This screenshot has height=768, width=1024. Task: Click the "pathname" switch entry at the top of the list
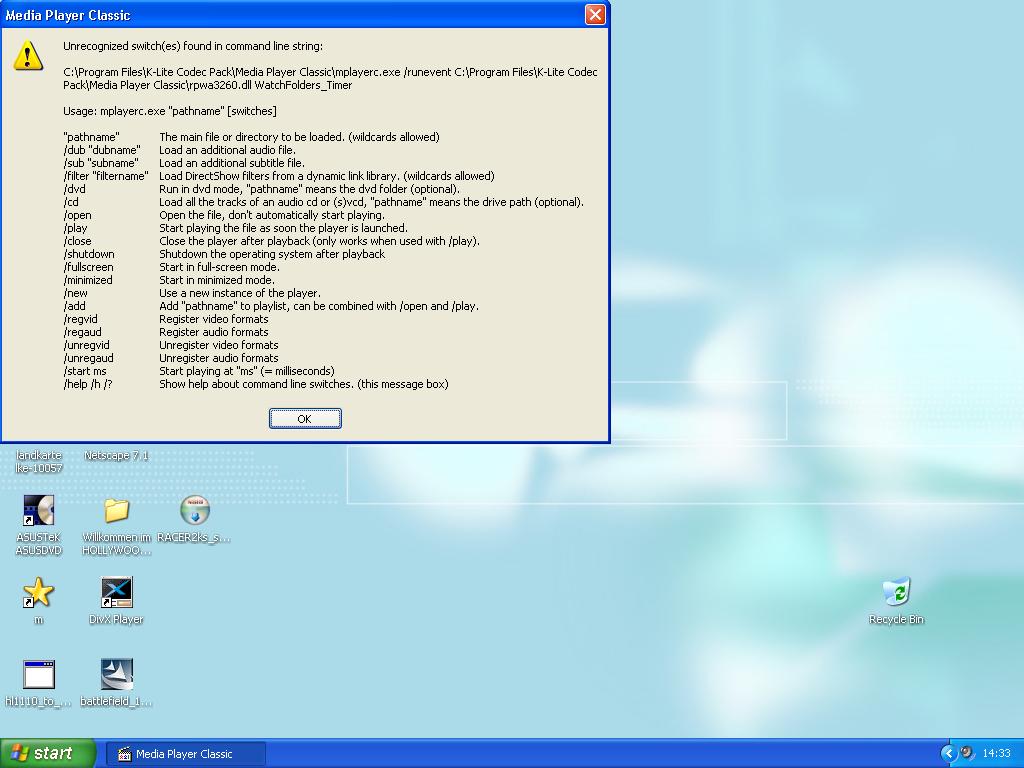tap(91, 137)
